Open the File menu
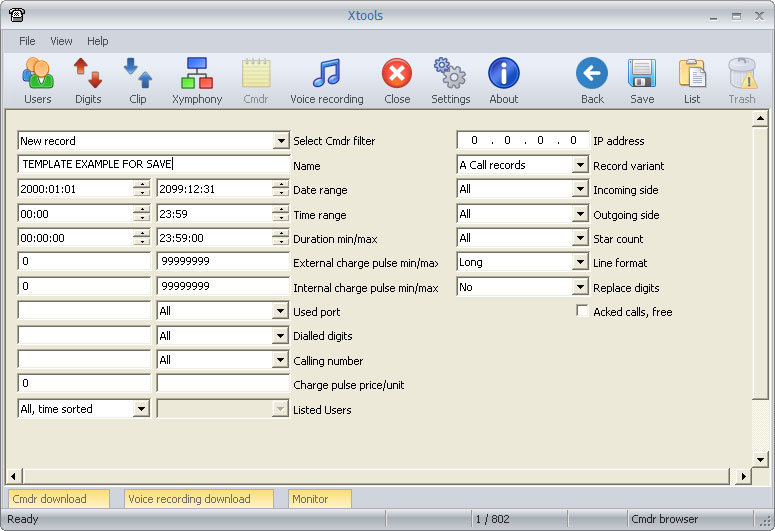Viewport: 775px width, 531px height. [x=27, y=41]
